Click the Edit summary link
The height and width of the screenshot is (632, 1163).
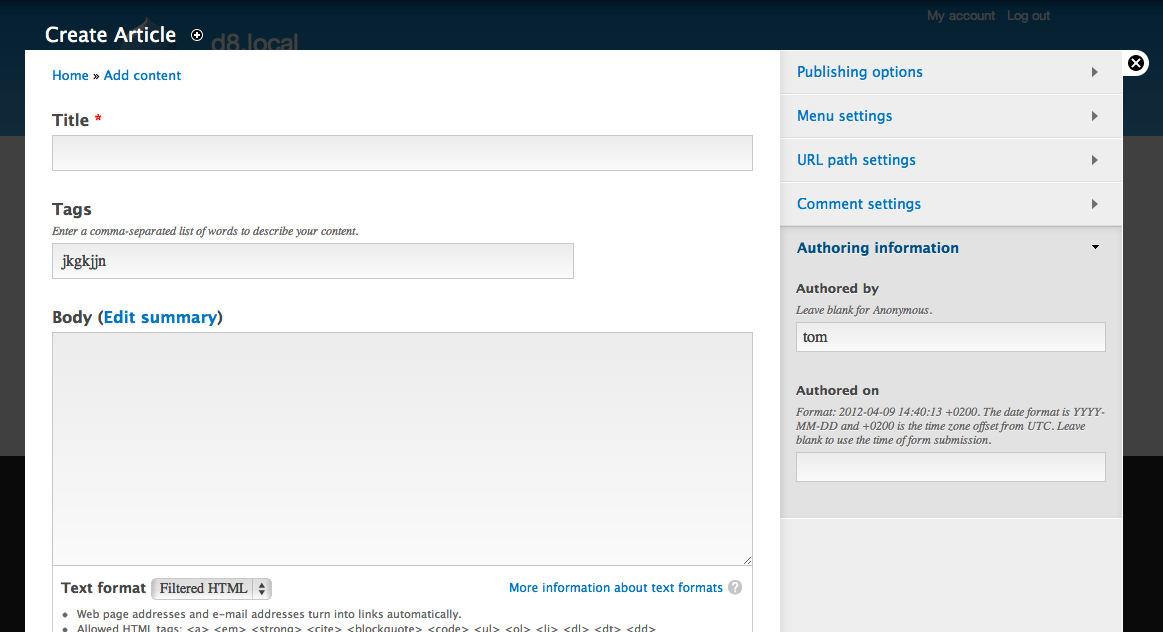tap(160, 317)
